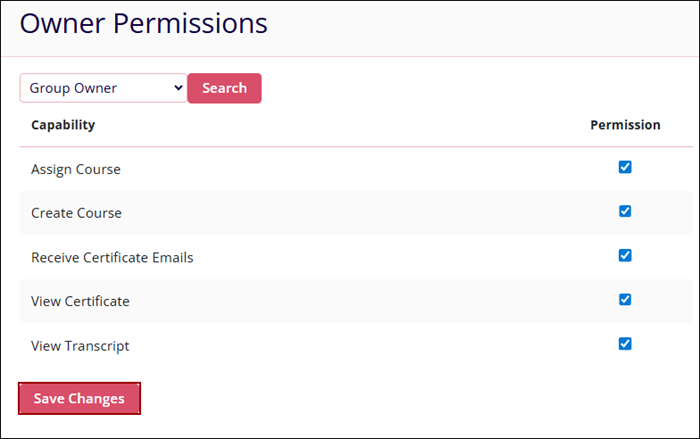Viewport: 700px width, 439px height.
Task: Click the Owner Permissions page title
Action: click(144, 24)
